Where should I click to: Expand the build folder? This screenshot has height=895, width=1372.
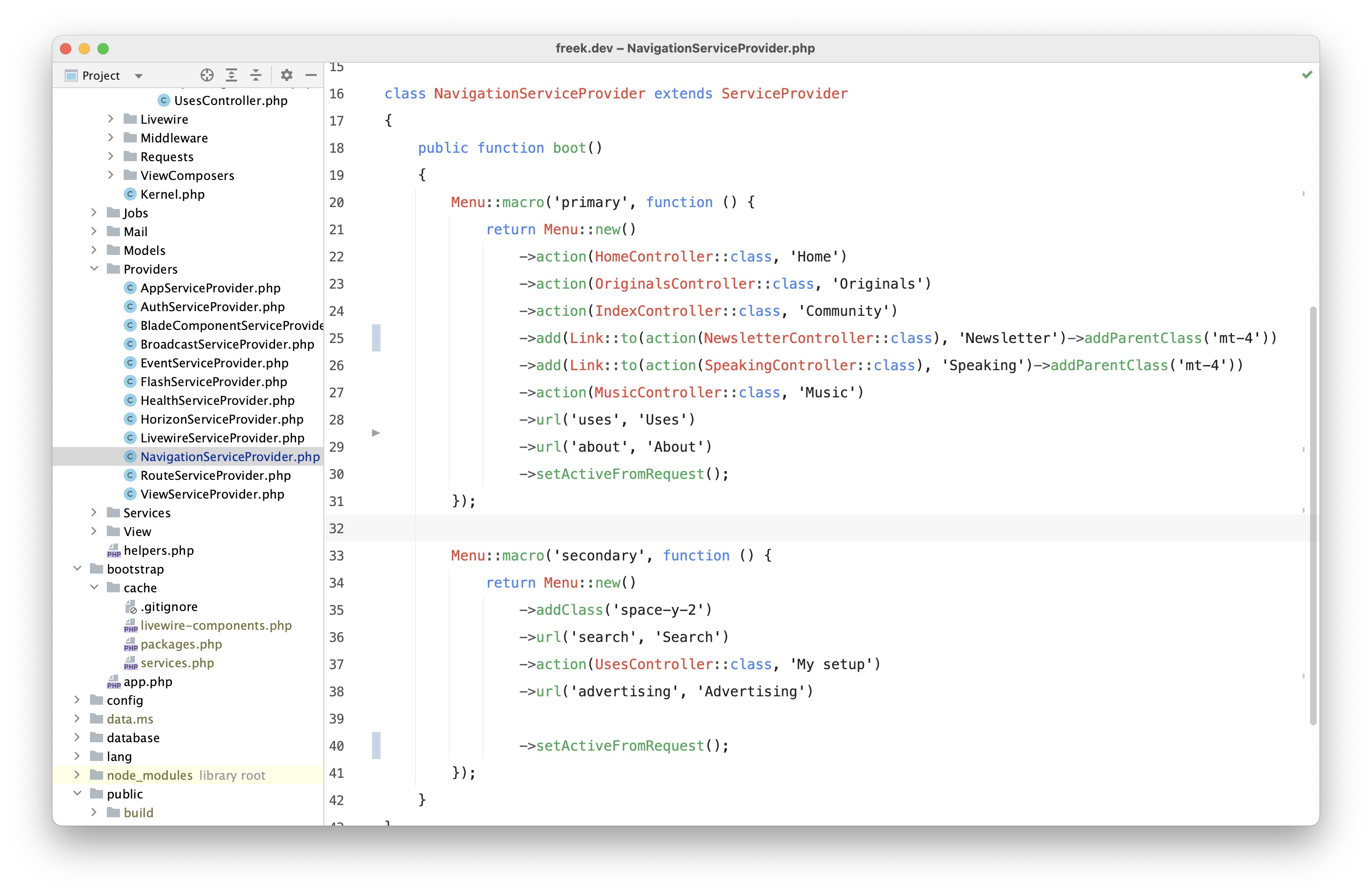click(94, 812)
